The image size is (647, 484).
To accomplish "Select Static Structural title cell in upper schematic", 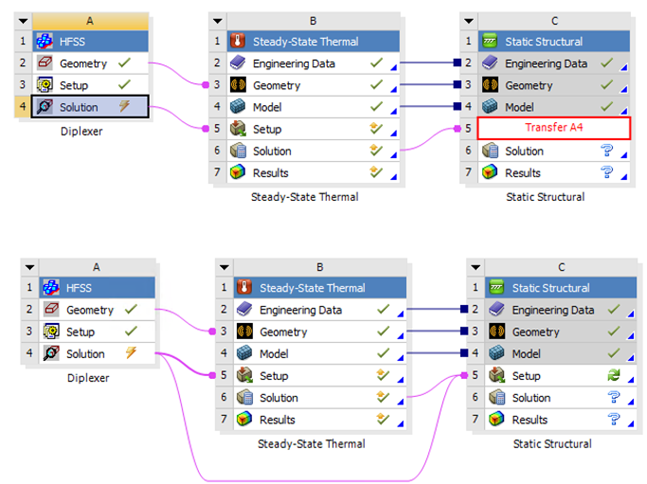I will pyautogui.click(x=554, y=41).
